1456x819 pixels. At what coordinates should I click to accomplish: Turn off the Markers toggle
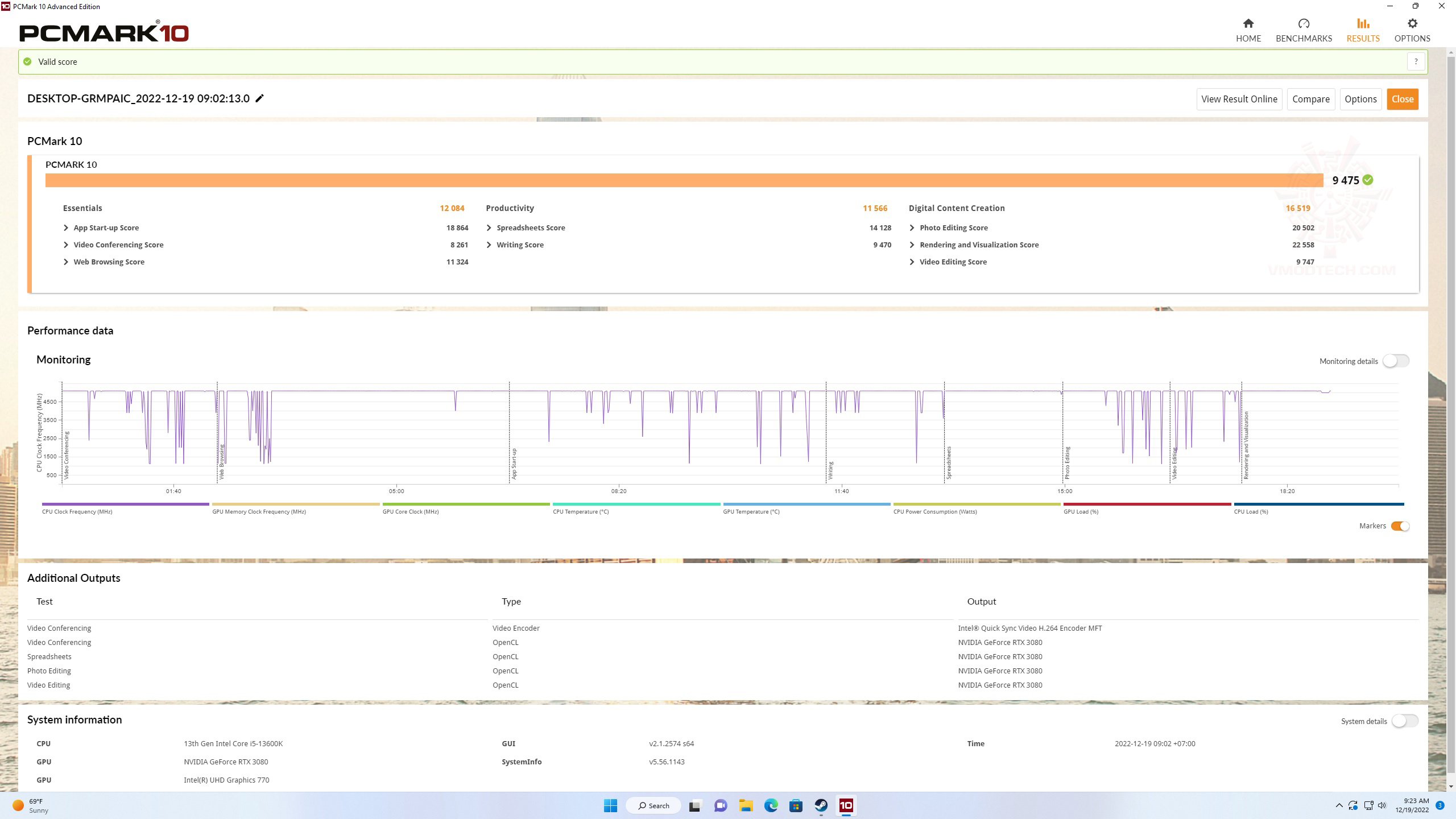click(1399, 526)
